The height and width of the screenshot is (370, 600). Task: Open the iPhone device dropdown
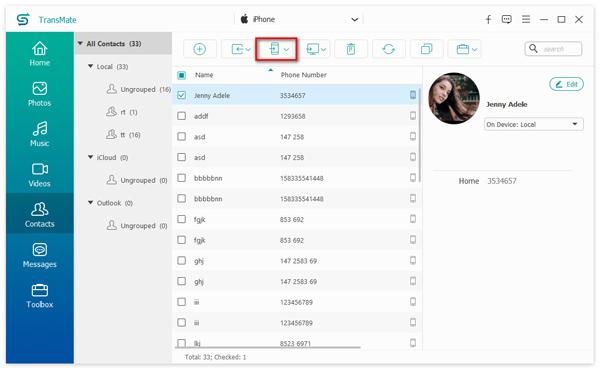(299, 19)
